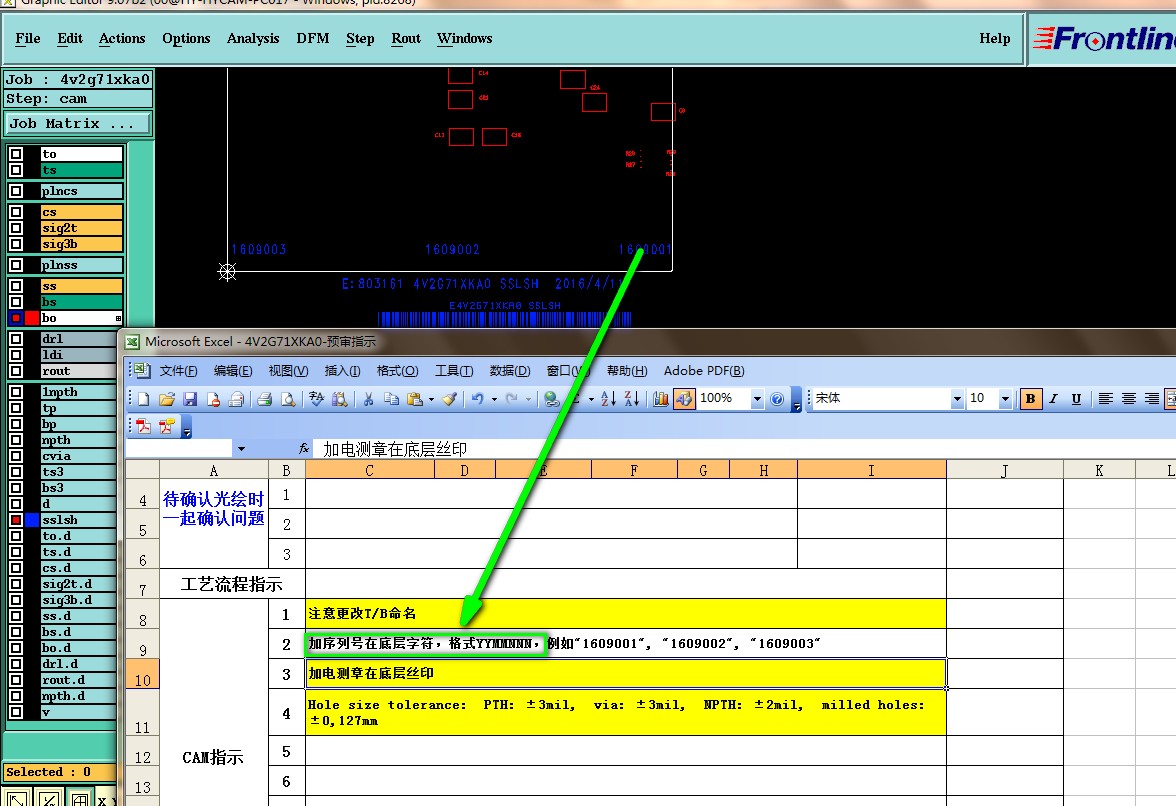Click the Convert to PDF and Email icon
The height and width of the screenshot is (806, 1176).
166,427
